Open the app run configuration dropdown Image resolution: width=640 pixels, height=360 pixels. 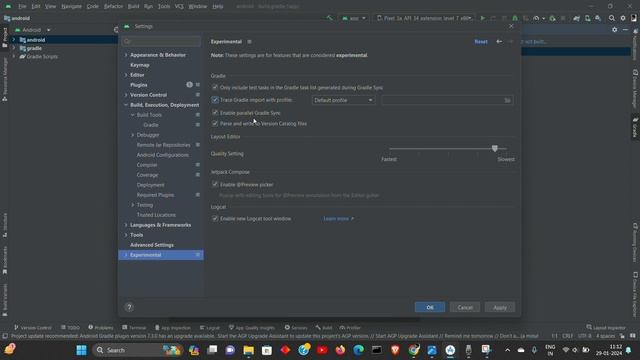point(353,18)
